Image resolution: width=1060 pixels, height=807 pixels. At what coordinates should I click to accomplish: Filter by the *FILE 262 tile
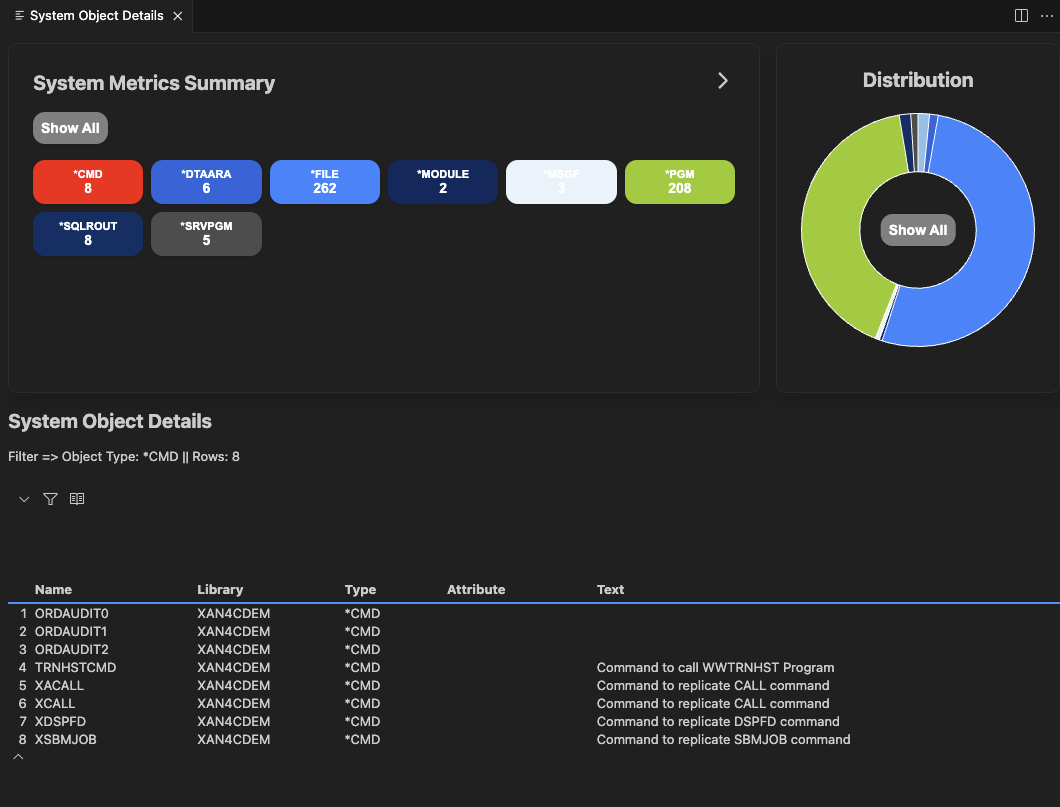(x=325, y=181)
